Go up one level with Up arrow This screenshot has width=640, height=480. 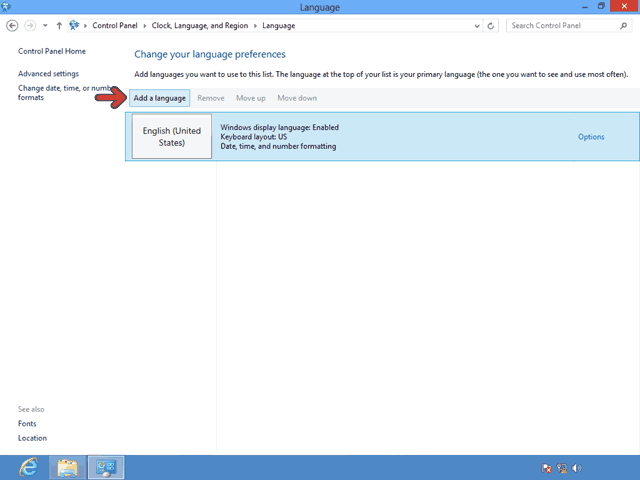[x=59, y=26]
